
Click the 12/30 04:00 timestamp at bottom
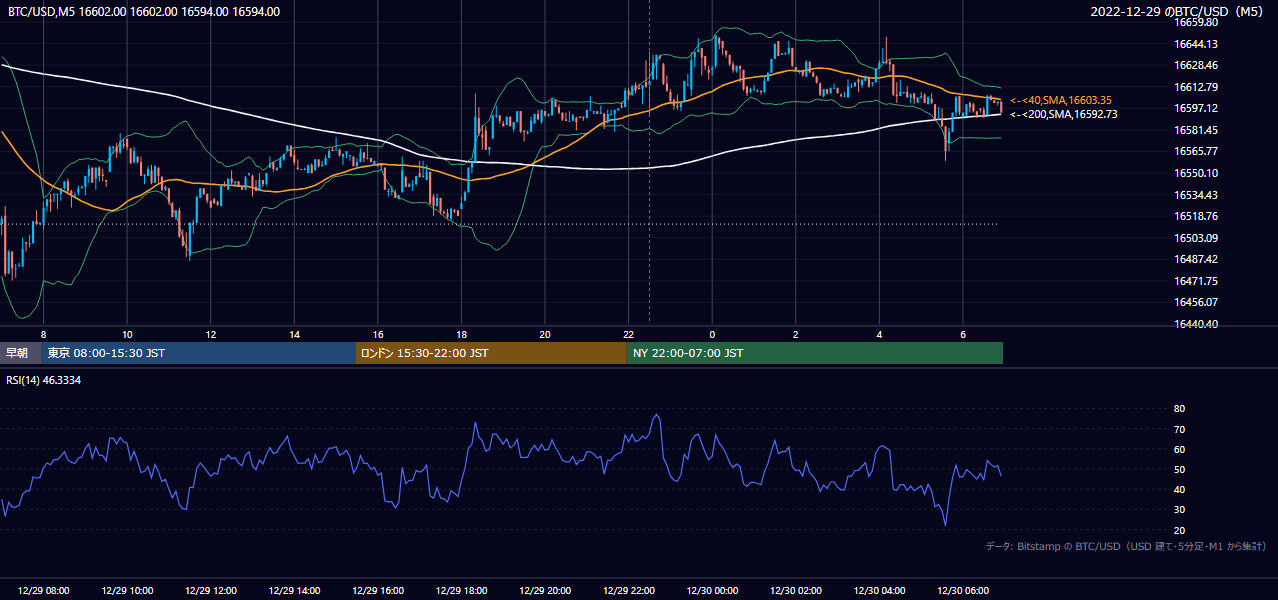(x=879, y=591)
